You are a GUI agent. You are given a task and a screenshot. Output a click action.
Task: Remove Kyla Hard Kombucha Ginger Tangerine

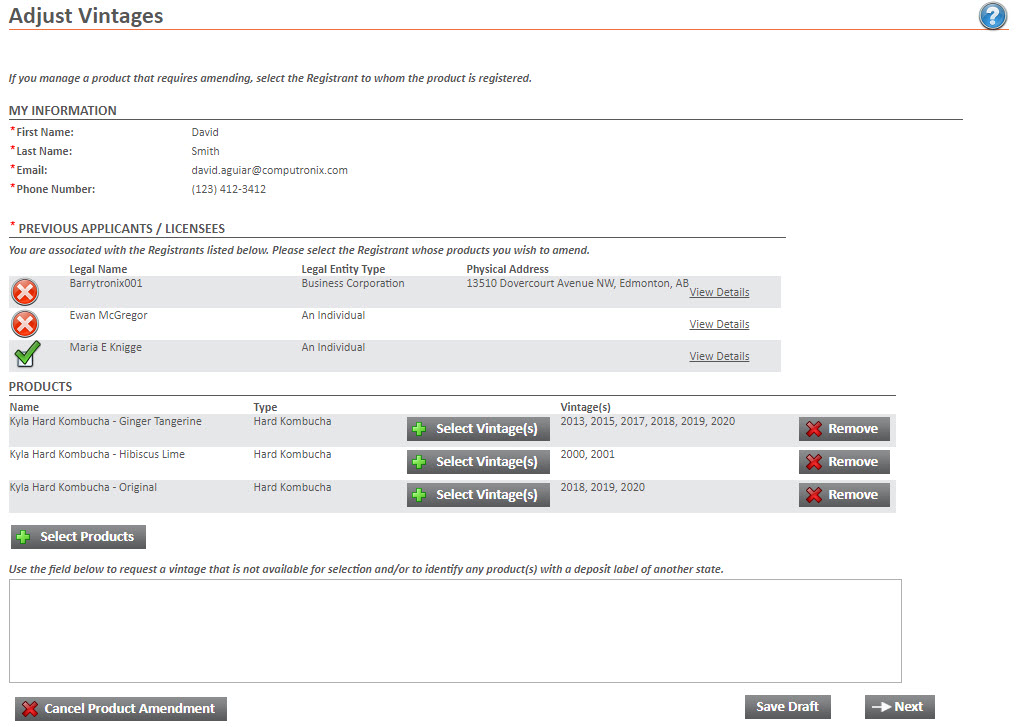[844, 429]
